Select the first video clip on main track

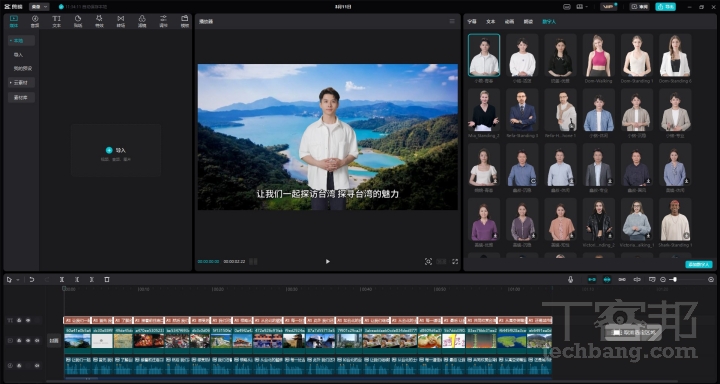pos(77,341)
